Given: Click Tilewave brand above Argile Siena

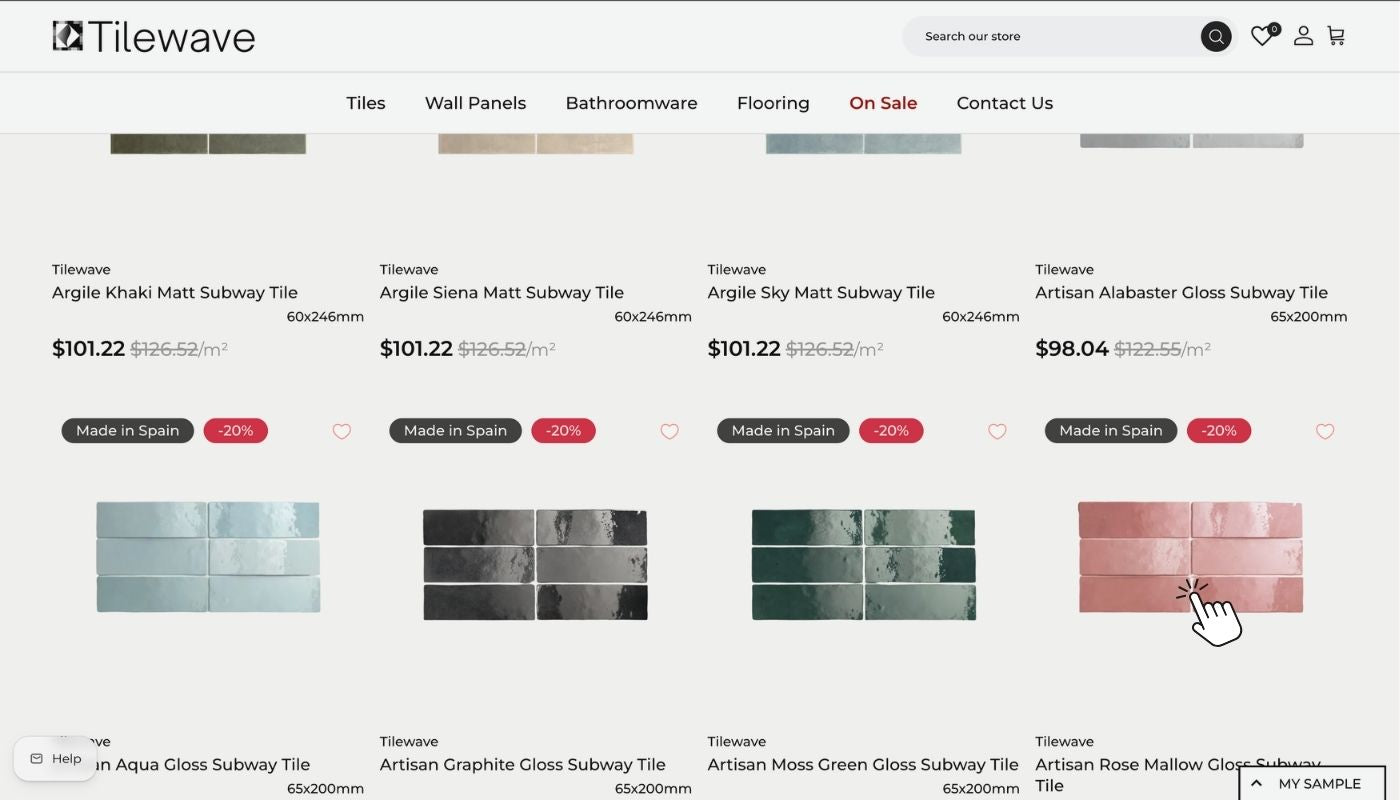Looking at the screenshot, I should (409, 270).
